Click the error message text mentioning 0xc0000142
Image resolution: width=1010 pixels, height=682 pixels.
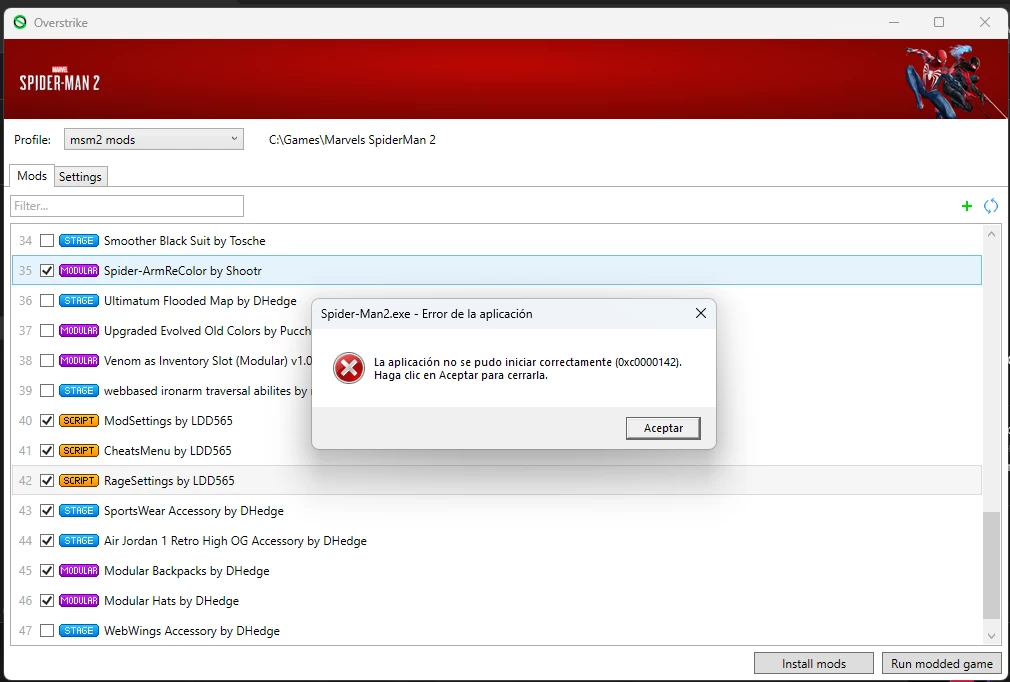click(528, 368)
